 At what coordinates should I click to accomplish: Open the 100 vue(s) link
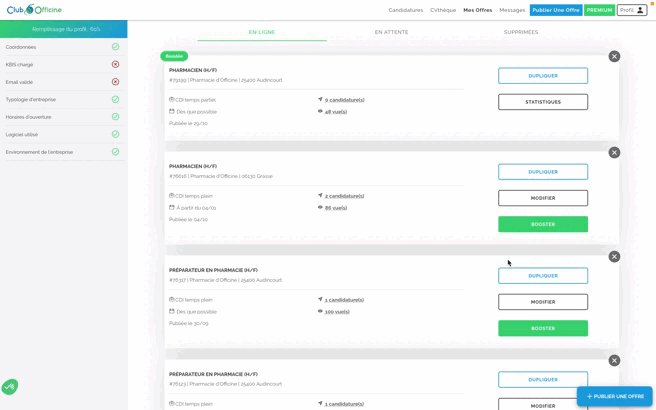click(x=337, y=312)
